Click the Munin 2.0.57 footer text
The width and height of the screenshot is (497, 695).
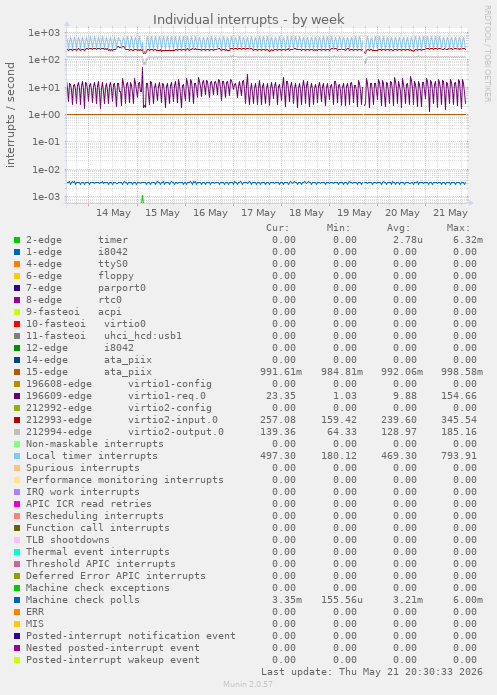[x=248, y=684]
